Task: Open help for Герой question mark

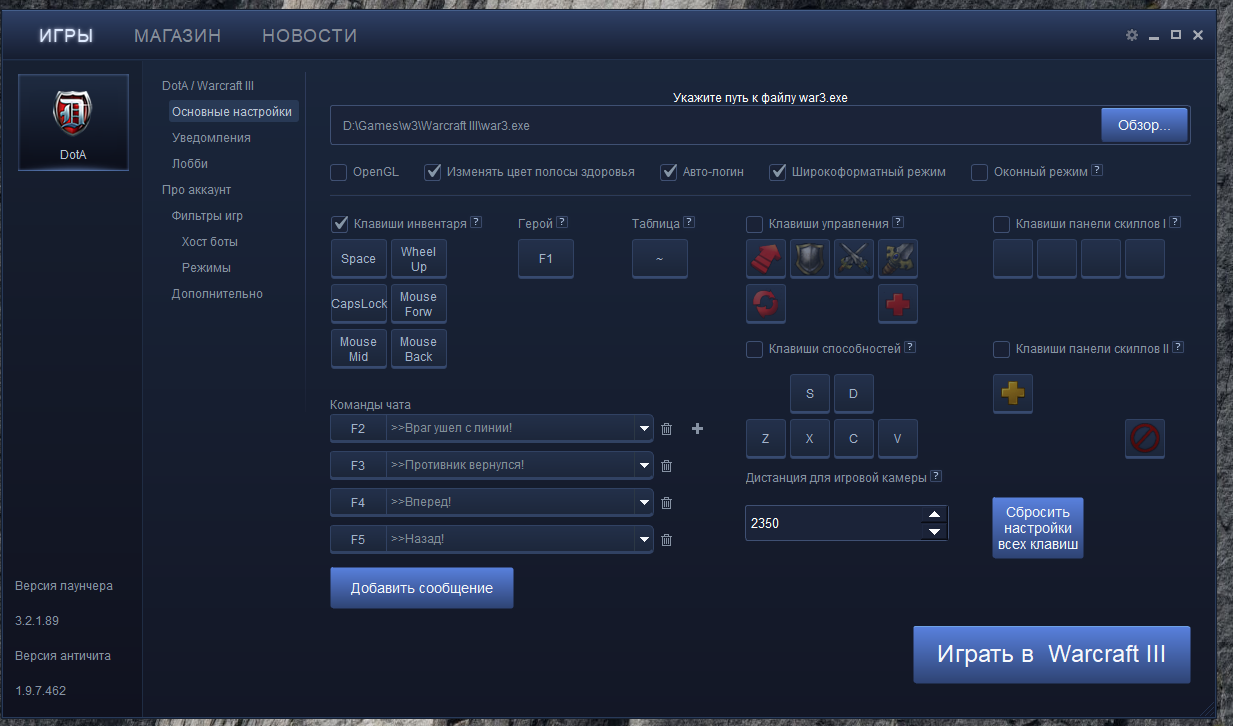Action: click(562, 222)
